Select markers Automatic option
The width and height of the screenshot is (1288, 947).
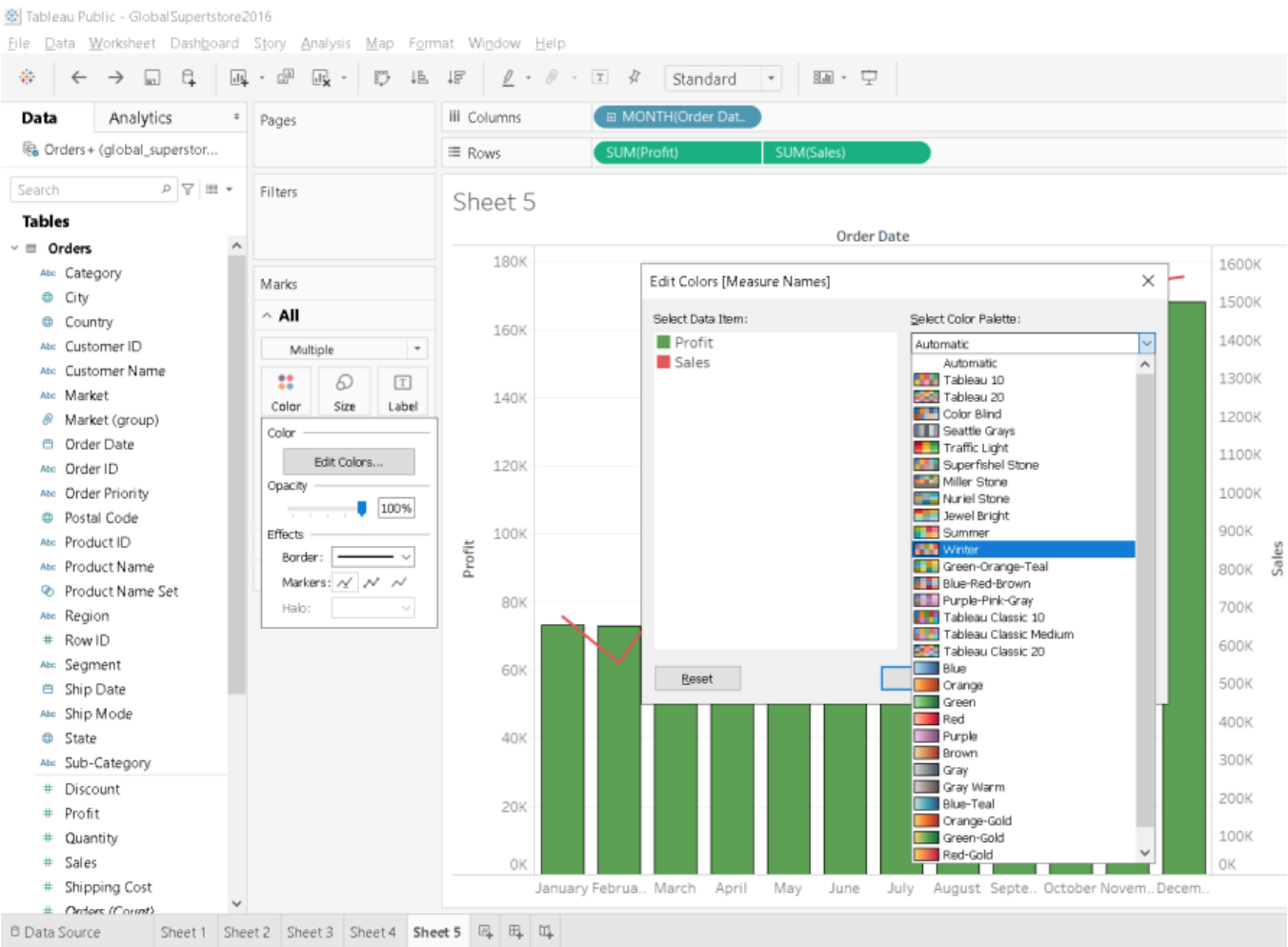(x=345, y=582)
